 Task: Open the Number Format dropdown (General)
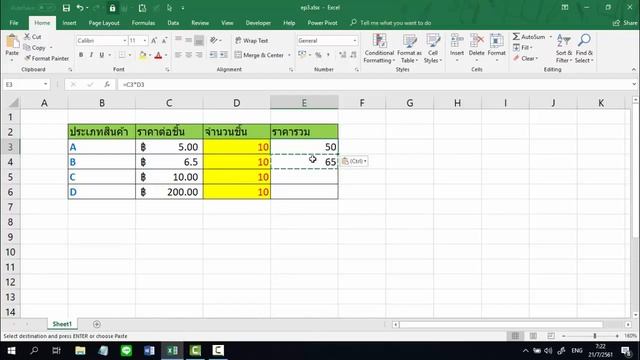click(354, 40)
